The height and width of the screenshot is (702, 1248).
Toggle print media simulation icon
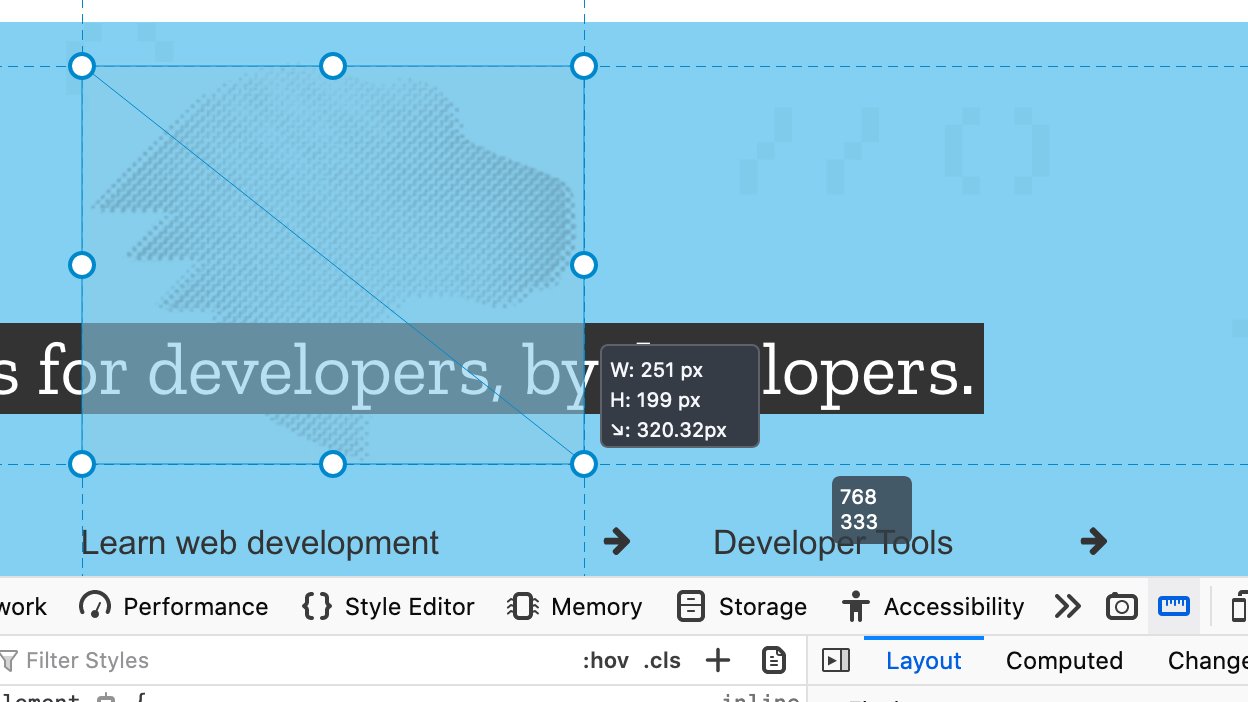(773, 660)
